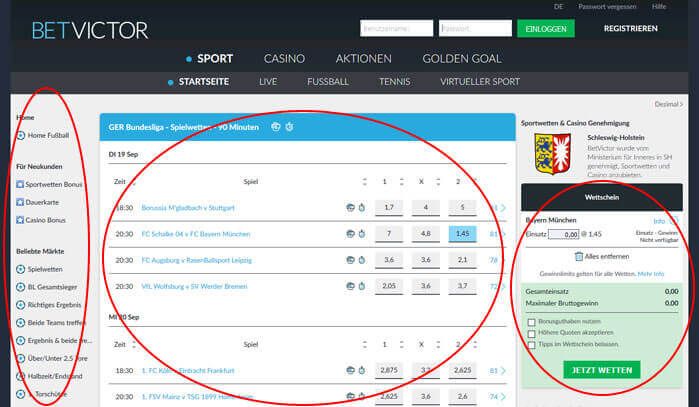
Task: Click the Sportwetten Bonus star icon
Action: pos(20,184)
